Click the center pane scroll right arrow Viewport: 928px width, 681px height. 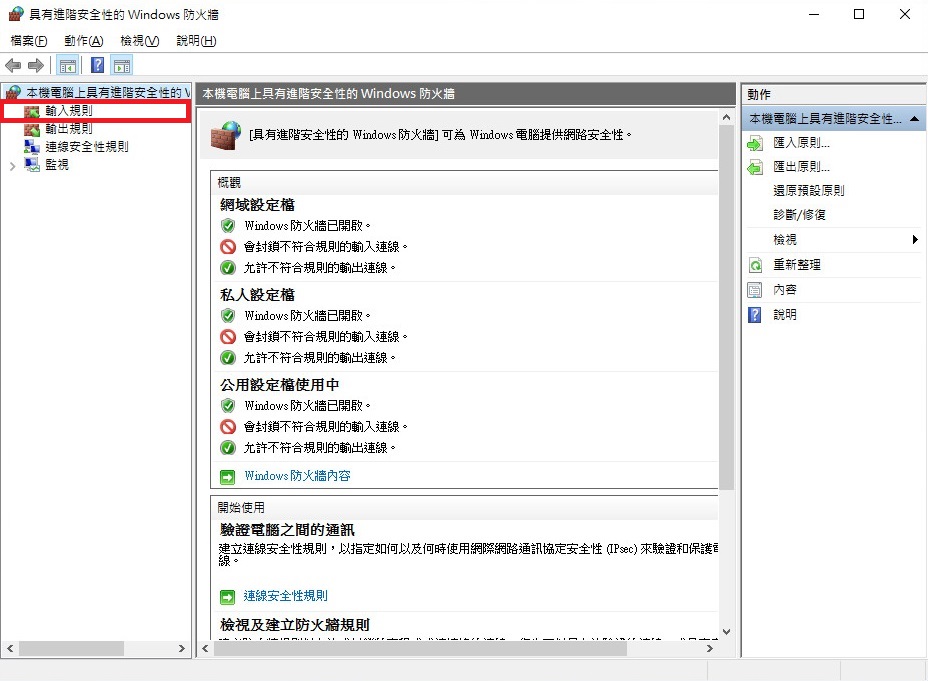[710, 648]
